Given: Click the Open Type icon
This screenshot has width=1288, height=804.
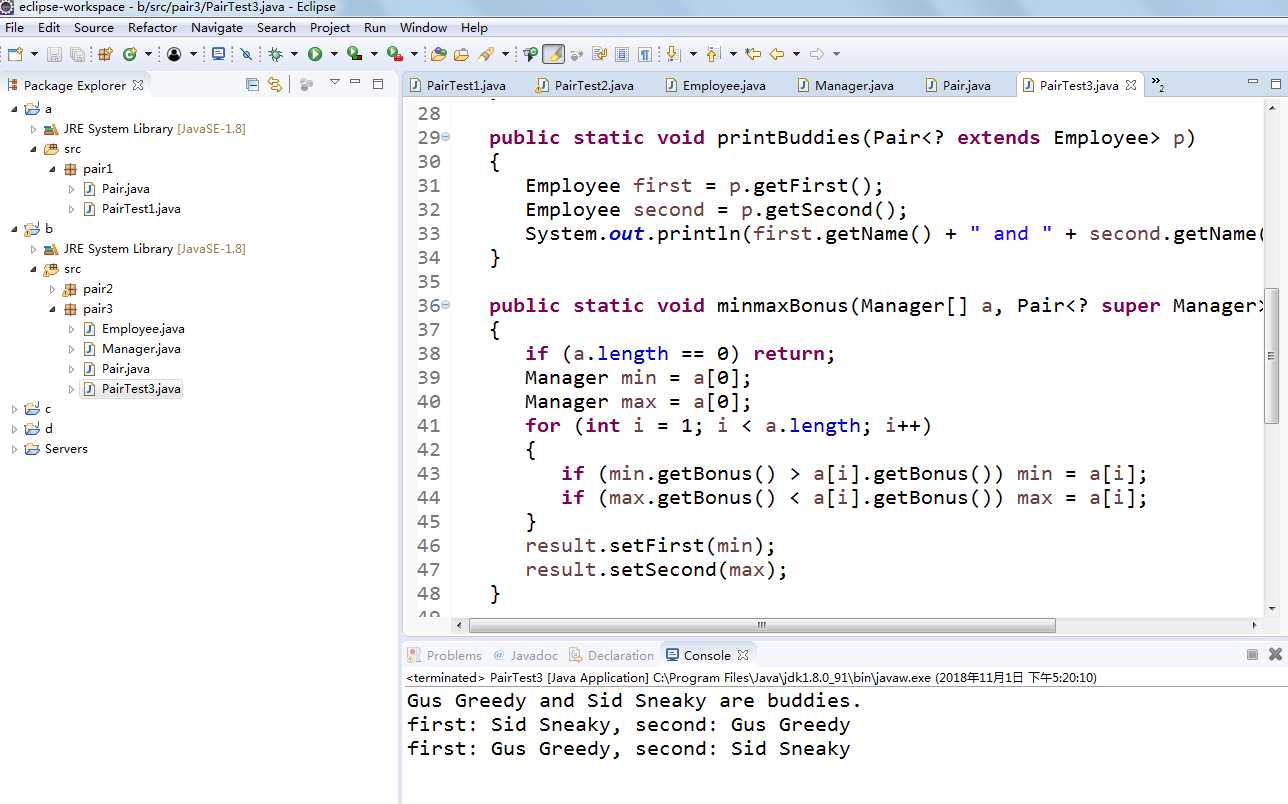Looking at the screenshot, I should (x=438, y=54).
